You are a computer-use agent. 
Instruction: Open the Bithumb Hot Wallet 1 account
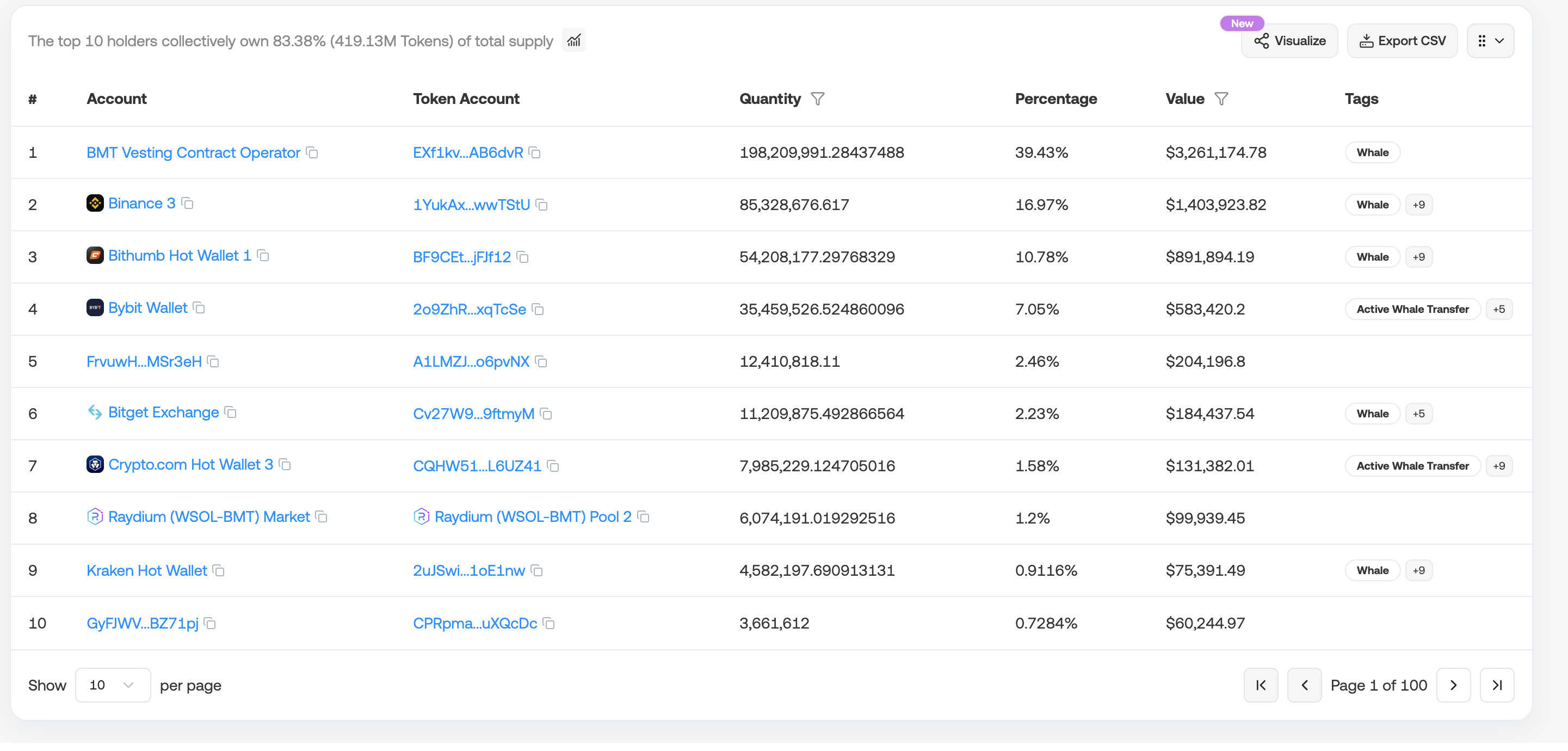(180, 256)
